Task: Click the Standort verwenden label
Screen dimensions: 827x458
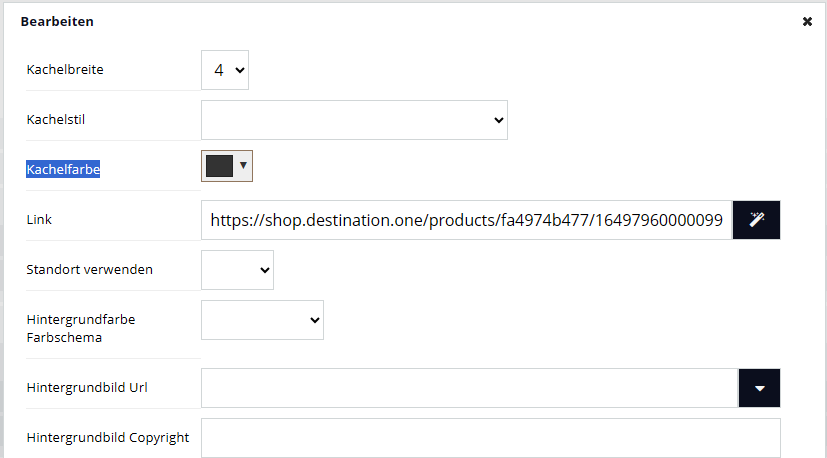Action: pos(90,270)
